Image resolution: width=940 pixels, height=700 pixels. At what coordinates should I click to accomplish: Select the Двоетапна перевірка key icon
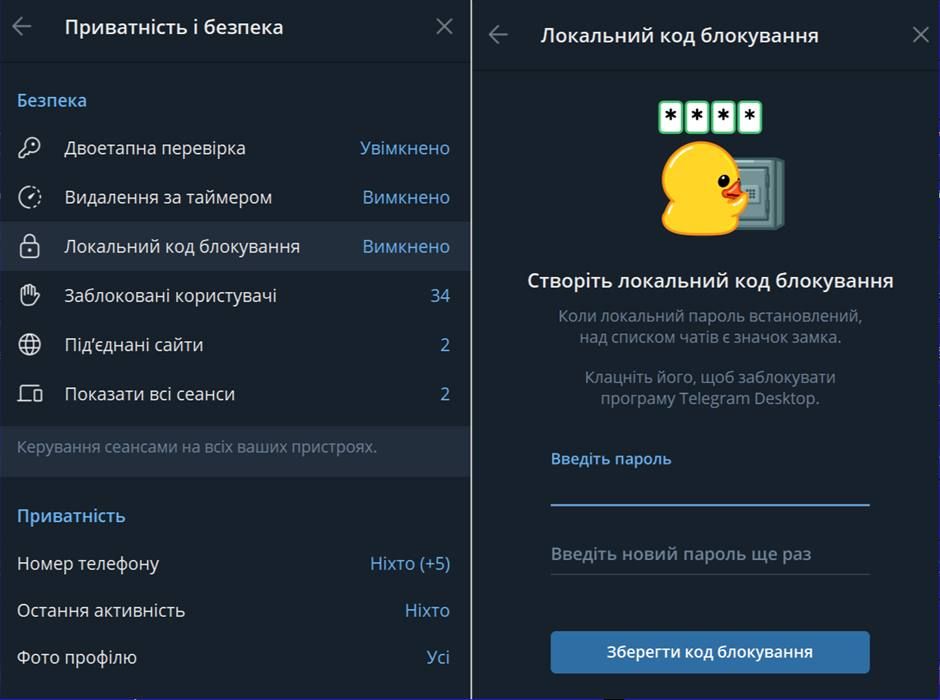click(30, 147)
